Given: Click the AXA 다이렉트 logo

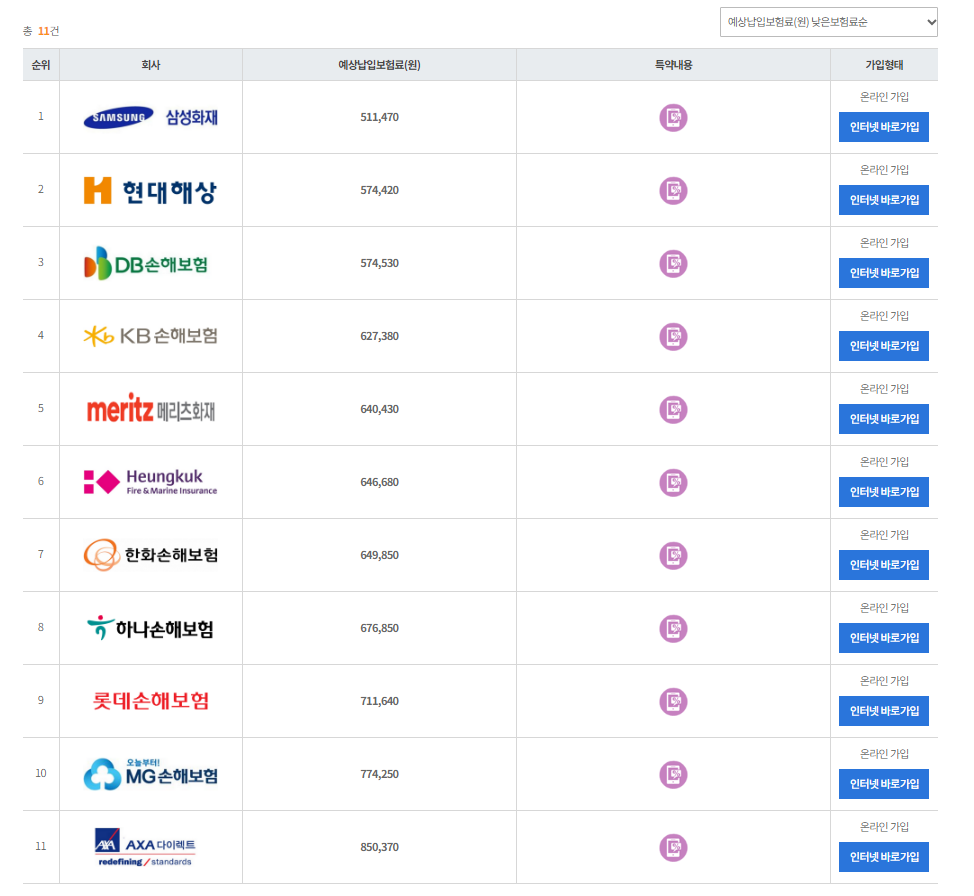Looking at the screenshot, I should (x=145, y=847).
